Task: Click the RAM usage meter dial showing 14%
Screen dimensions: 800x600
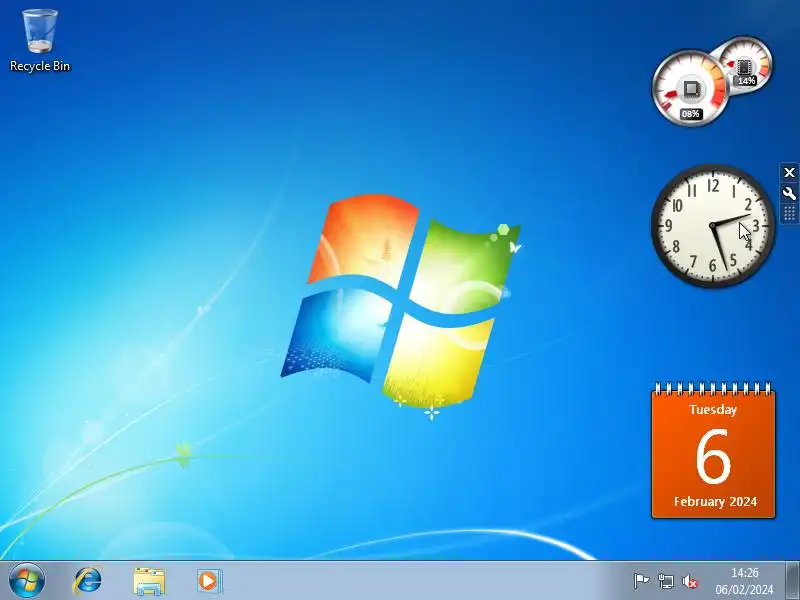Action: 747,64
